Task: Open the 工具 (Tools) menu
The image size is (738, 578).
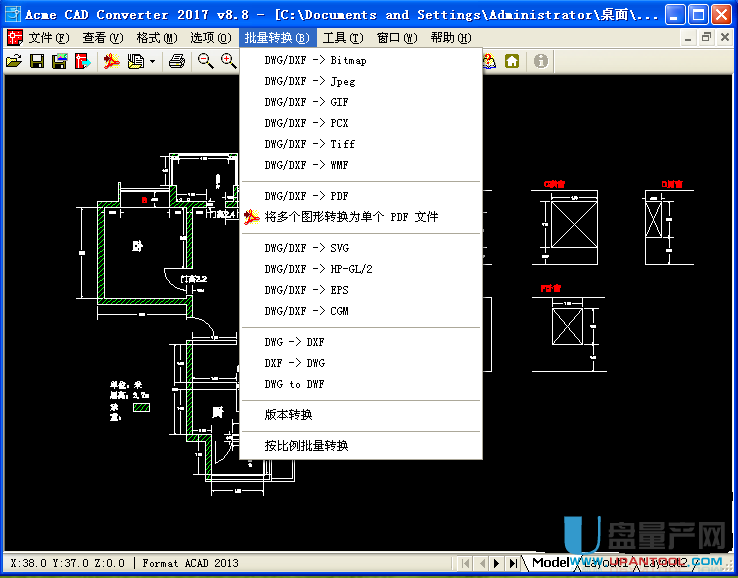Action: (x=341, y=38)
